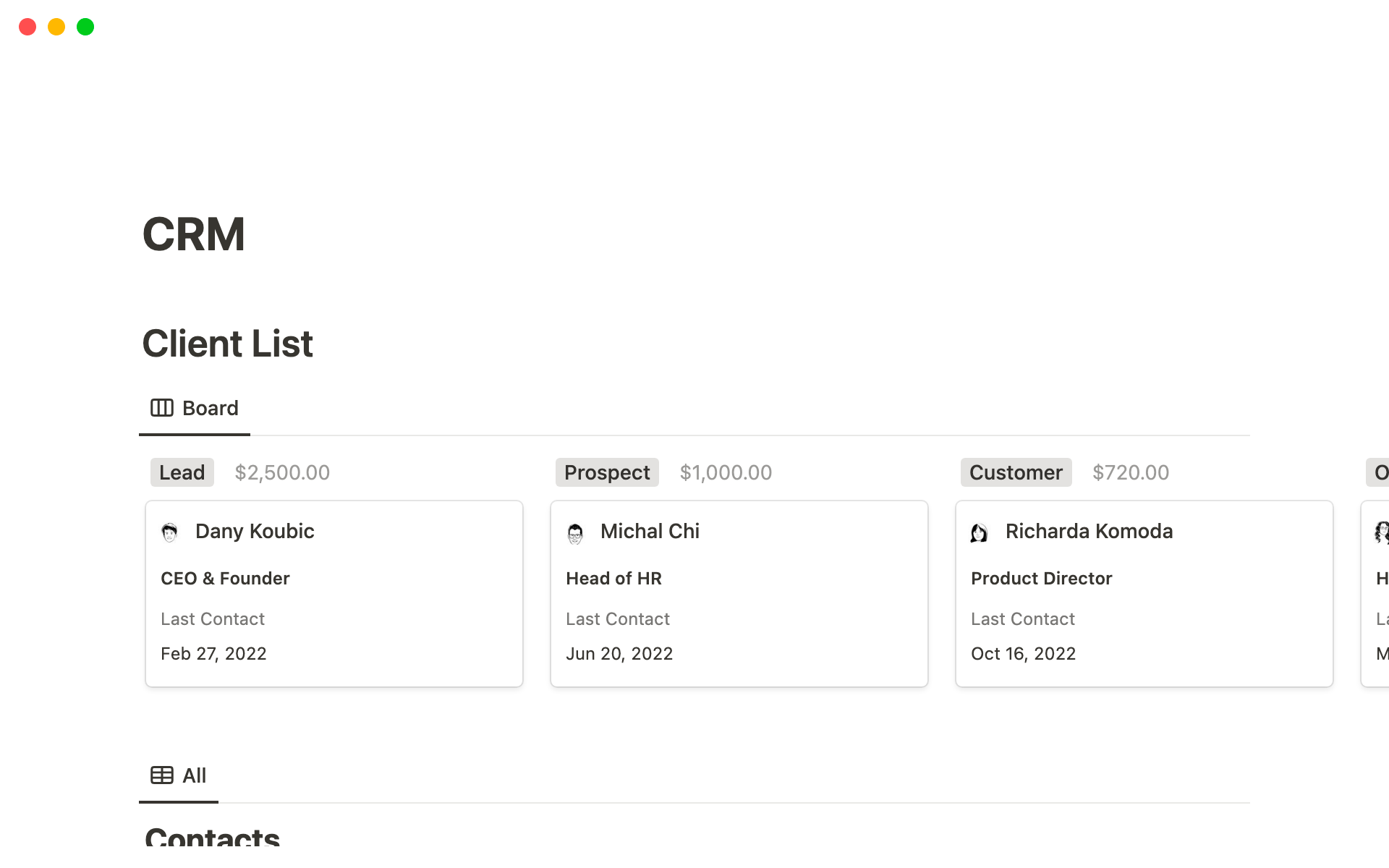The width and height of the screenshot is (1389, 868).
Task: Click the Client List heading
Action: pyautogui.click(x=227, y=344)
